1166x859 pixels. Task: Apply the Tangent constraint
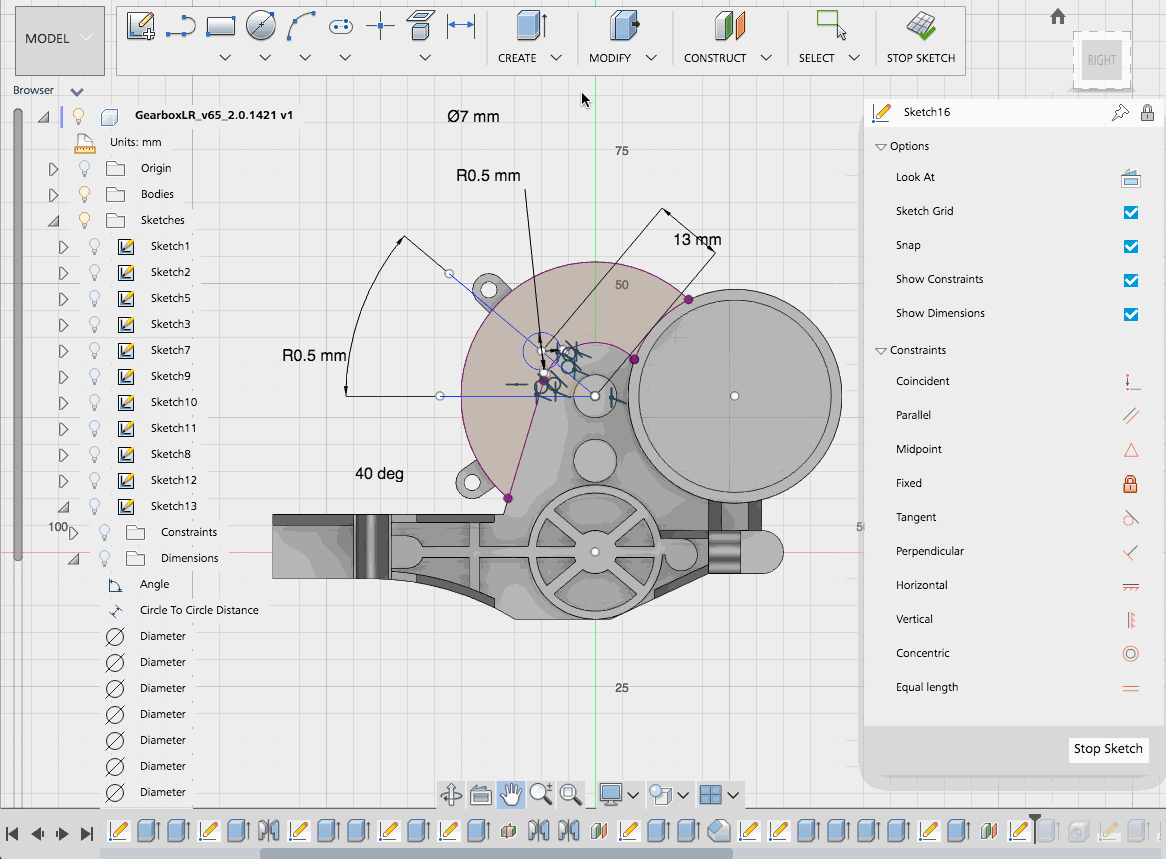(1130, 518)
